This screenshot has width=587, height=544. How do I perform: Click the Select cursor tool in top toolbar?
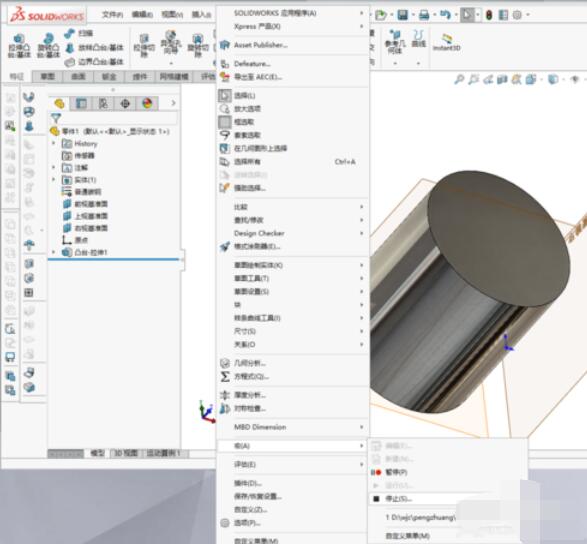pyautogui.click(x=467, y=15)
